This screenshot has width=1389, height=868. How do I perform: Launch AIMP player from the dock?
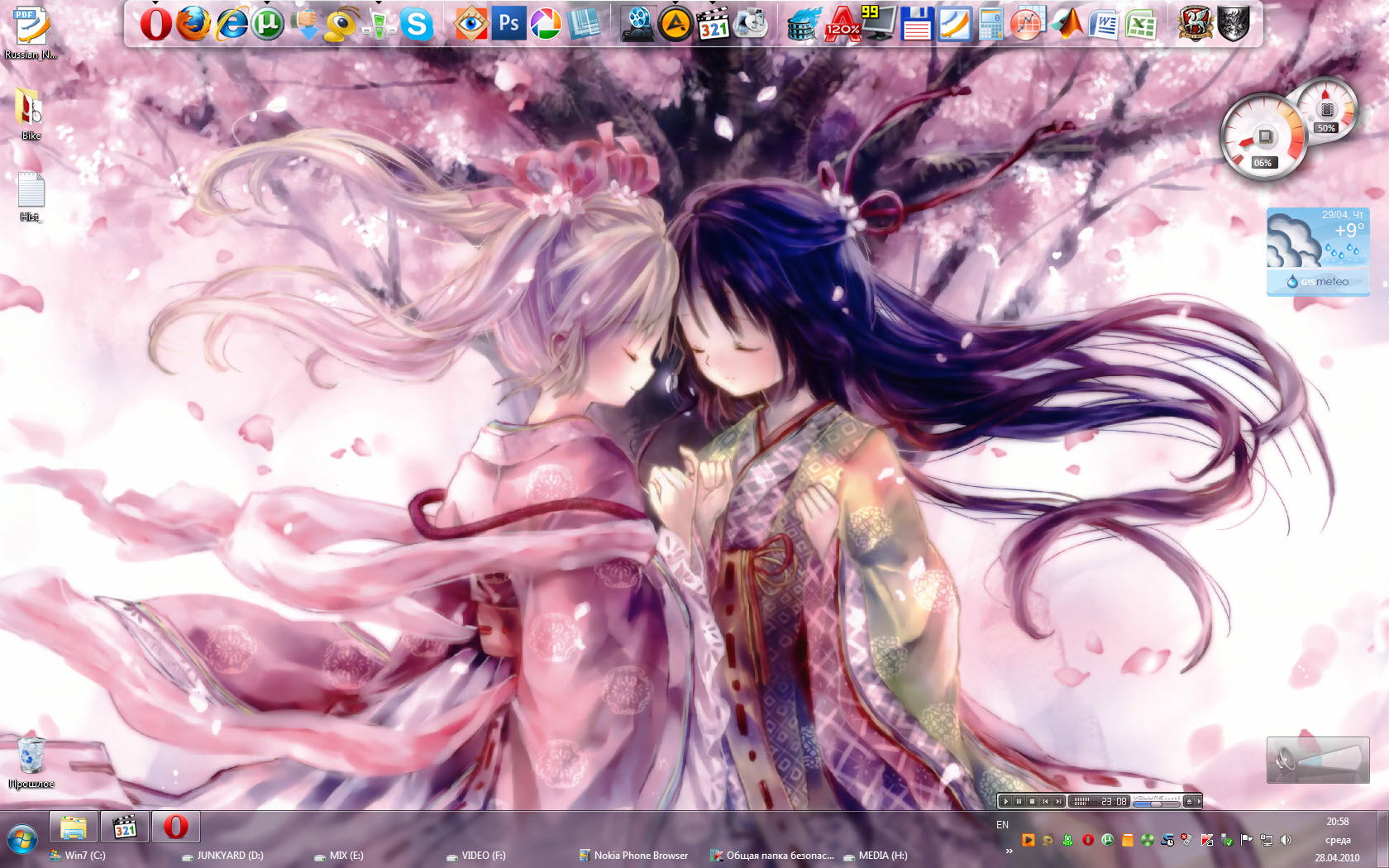tap(675, 24)
